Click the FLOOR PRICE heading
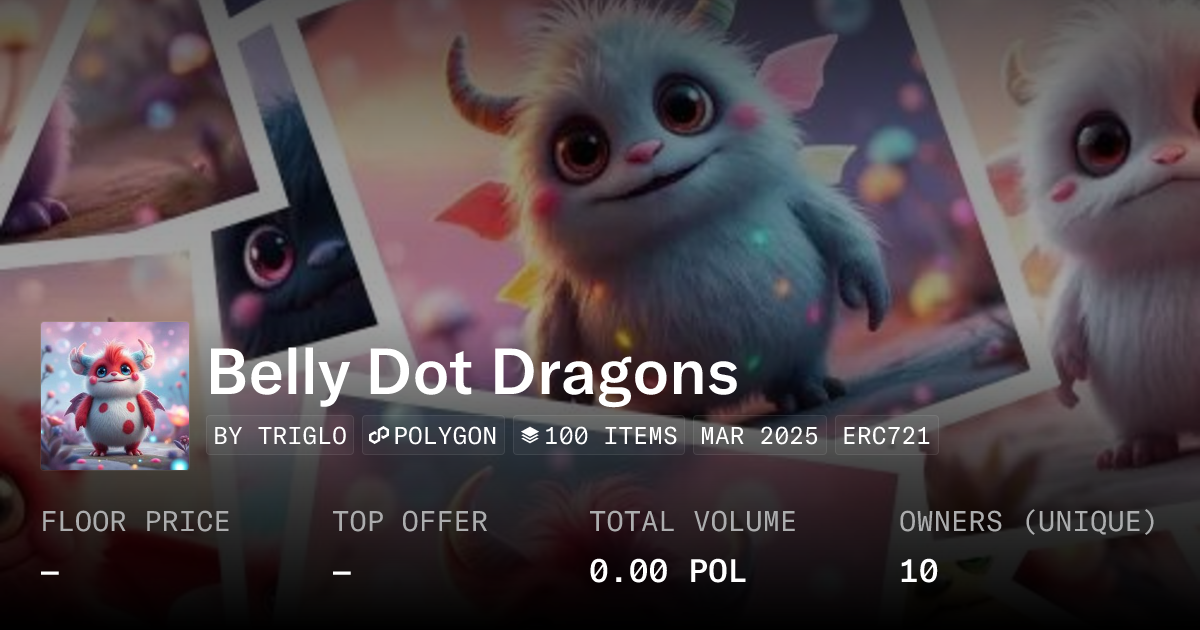Viewport: 1200px width, 630px height. (135, 522)
